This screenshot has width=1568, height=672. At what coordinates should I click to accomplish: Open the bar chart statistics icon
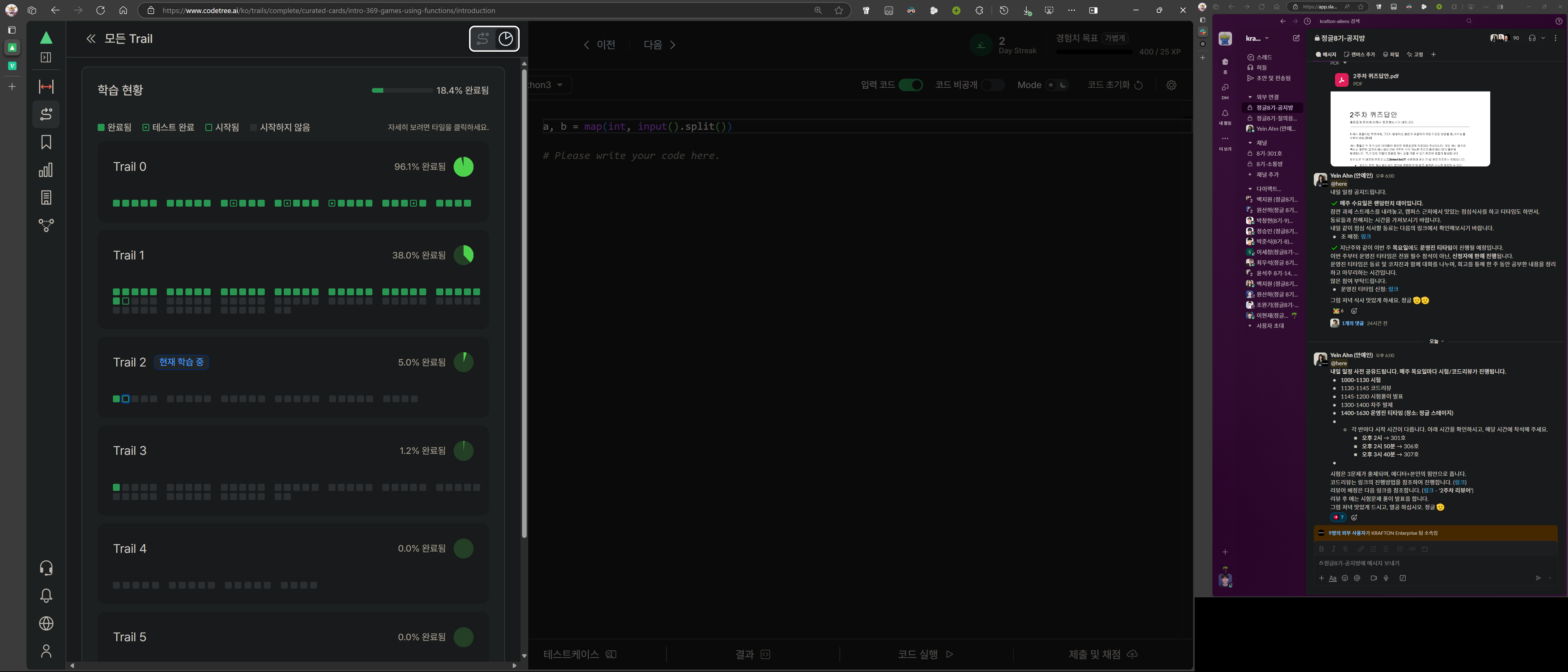pyautogui.click(x=46, y=170)
